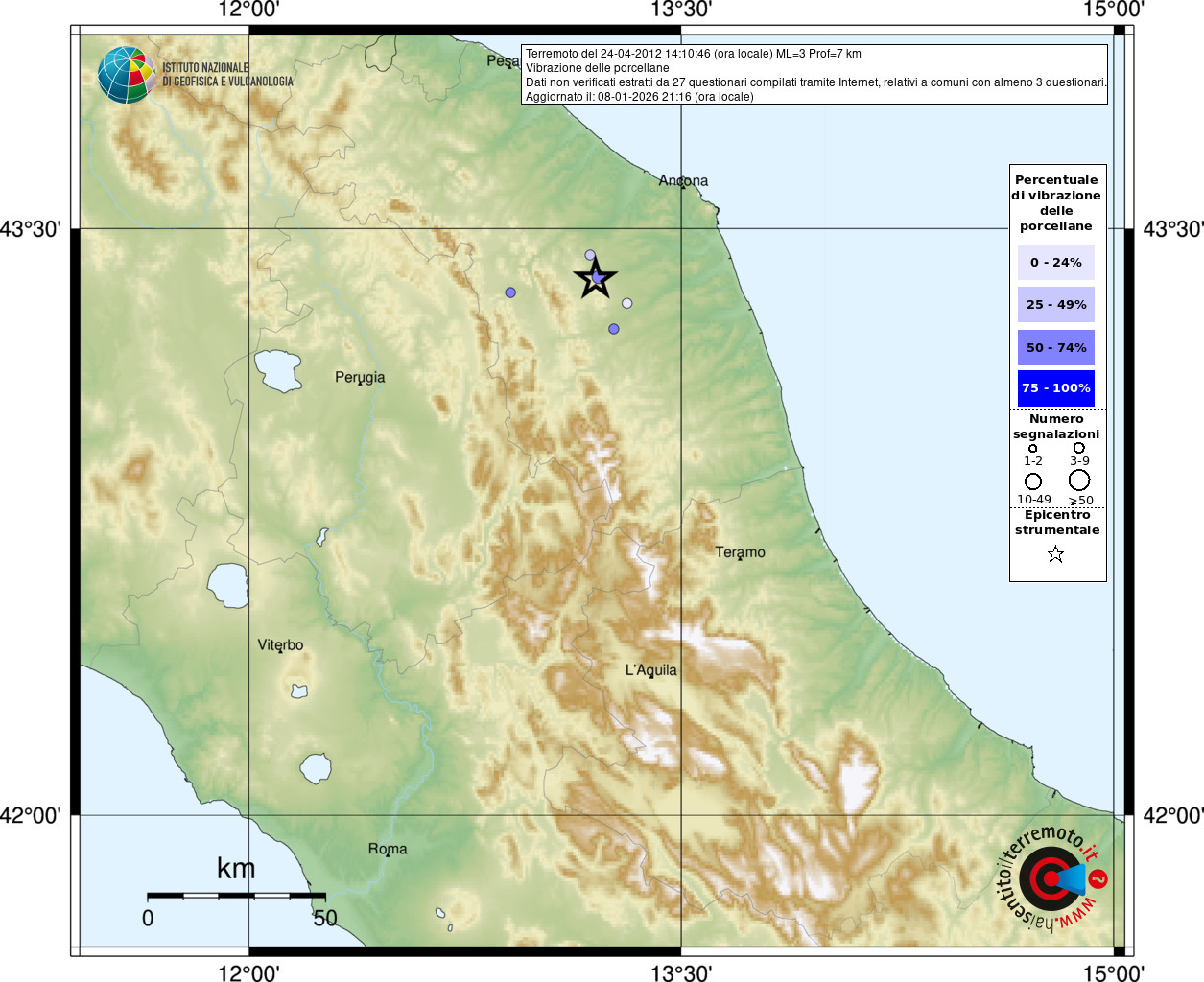The width and height of the screenshot is (1204, 982).
Task: Click the pale report circle southeast of epicenter
Action: click(x=626, y=303)
